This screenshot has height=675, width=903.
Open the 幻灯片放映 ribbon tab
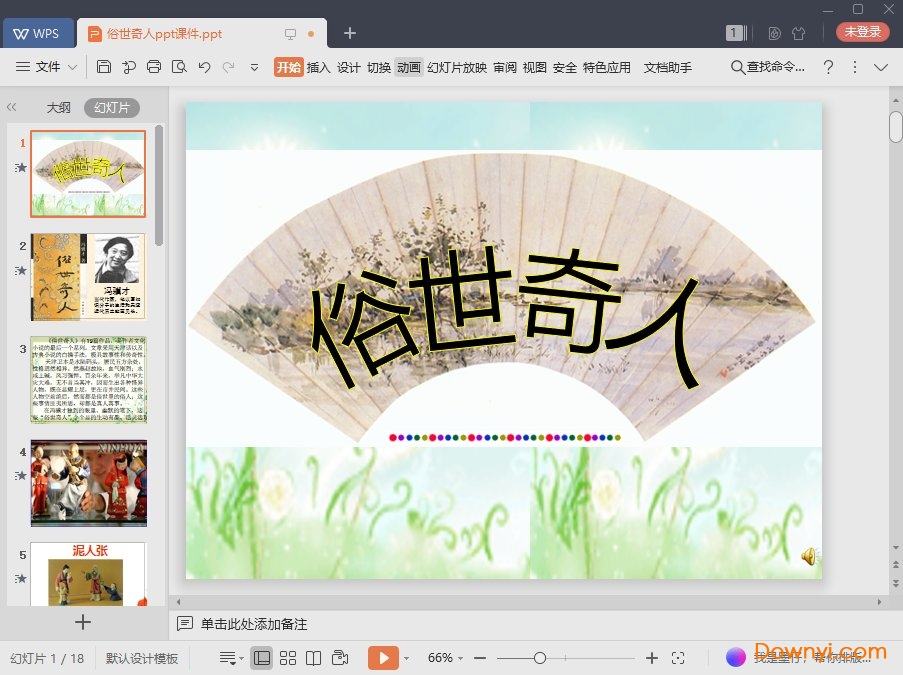tap(456, 68)
